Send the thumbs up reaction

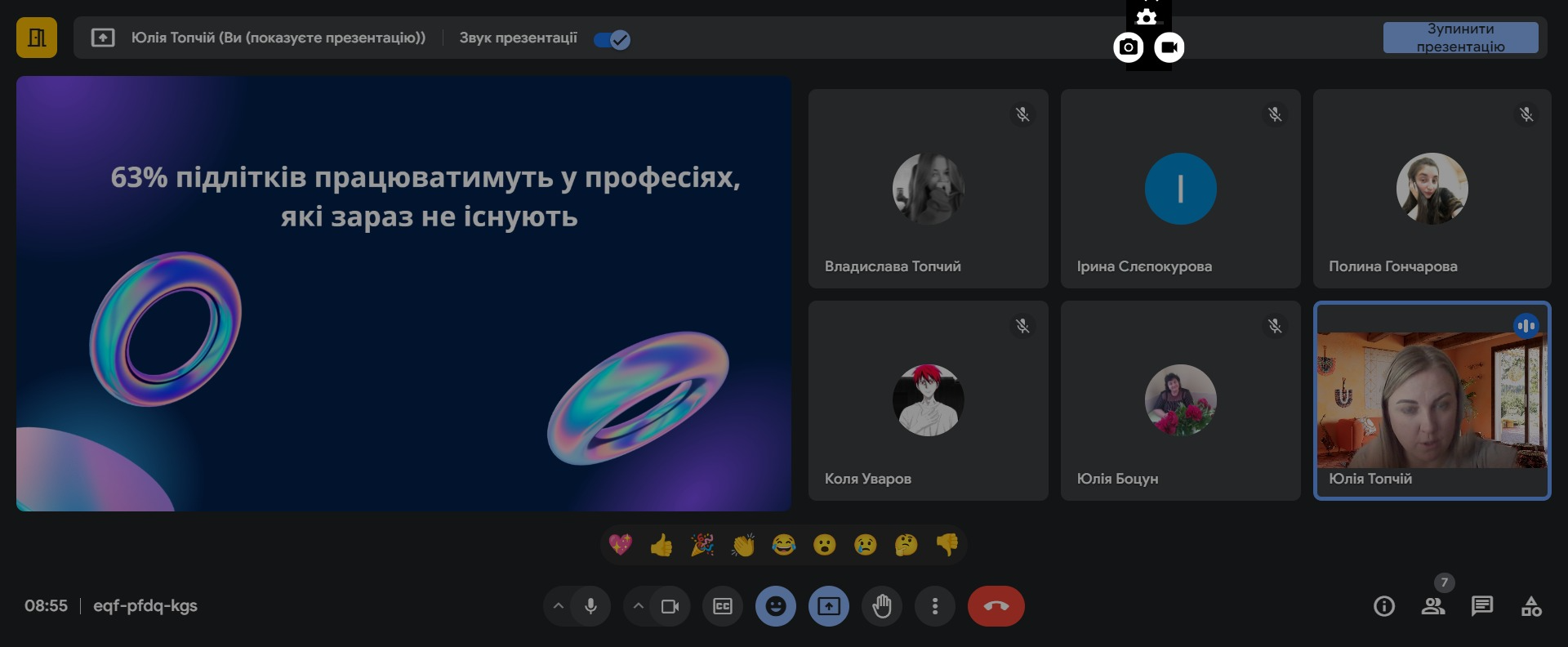coord(661,545)
